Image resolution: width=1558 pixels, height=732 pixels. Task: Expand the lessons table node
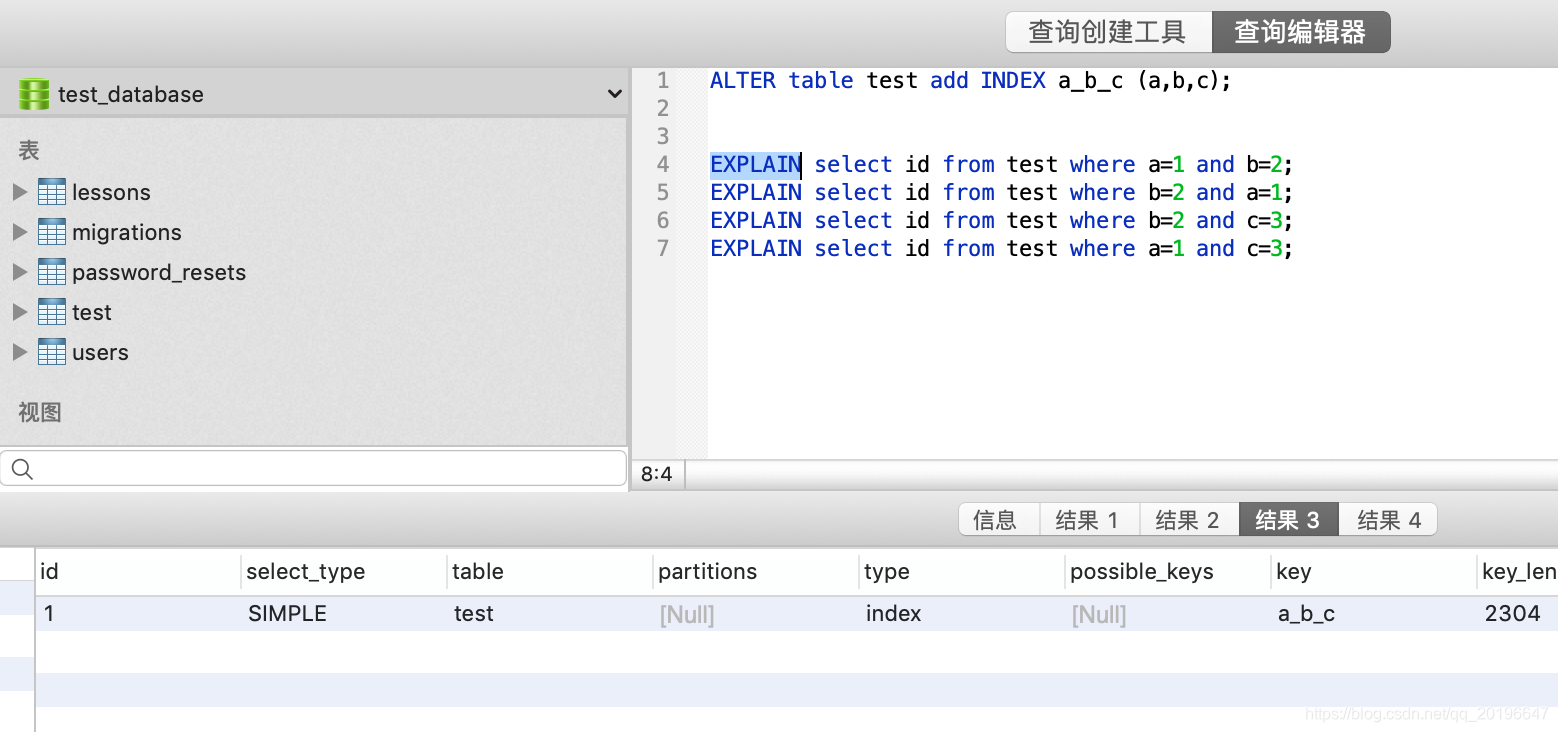19,192
